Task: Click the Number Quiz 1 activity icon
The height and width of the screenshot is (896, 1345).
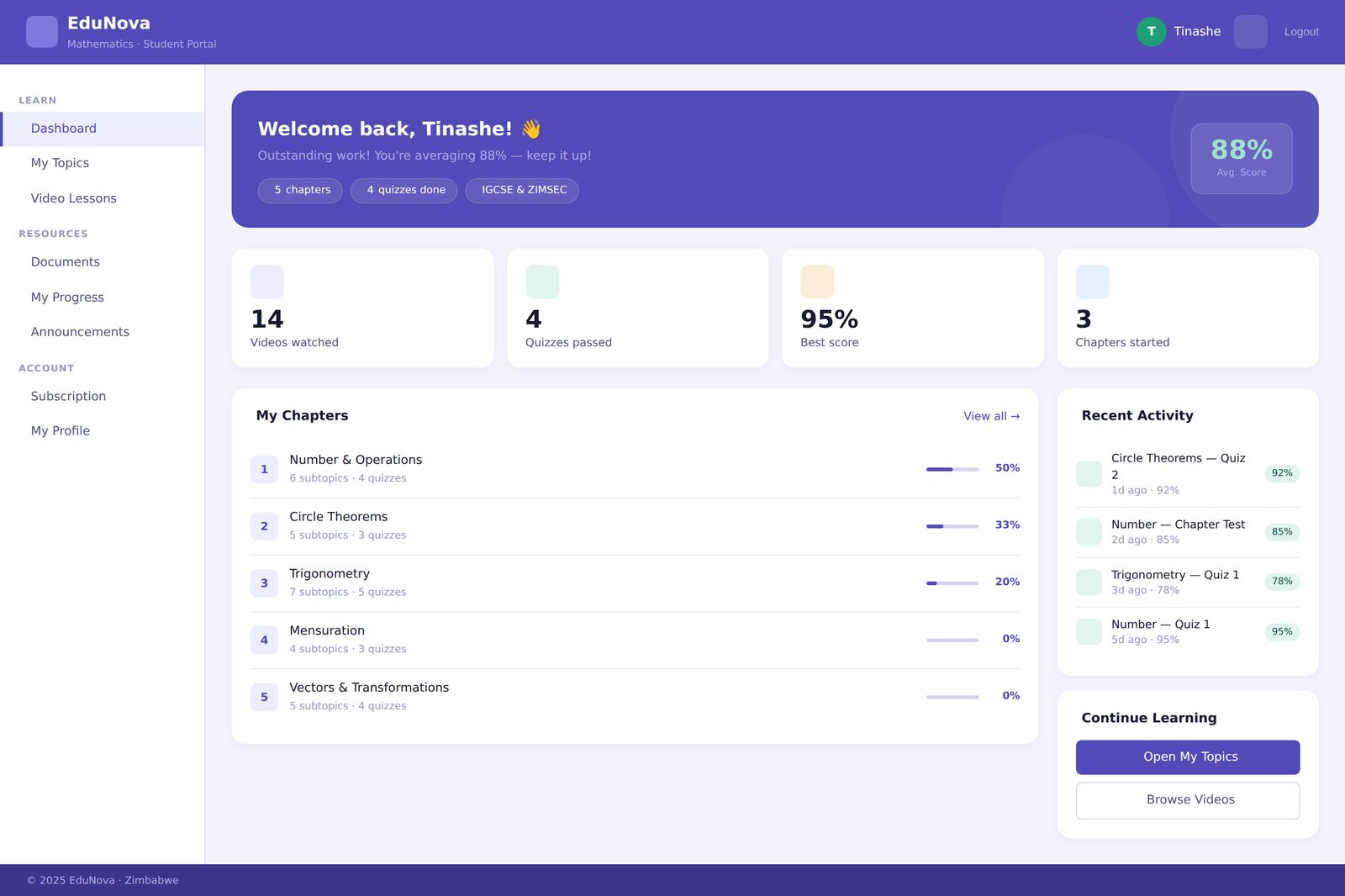Action: pyautogui.click(x=1089, y=632)
